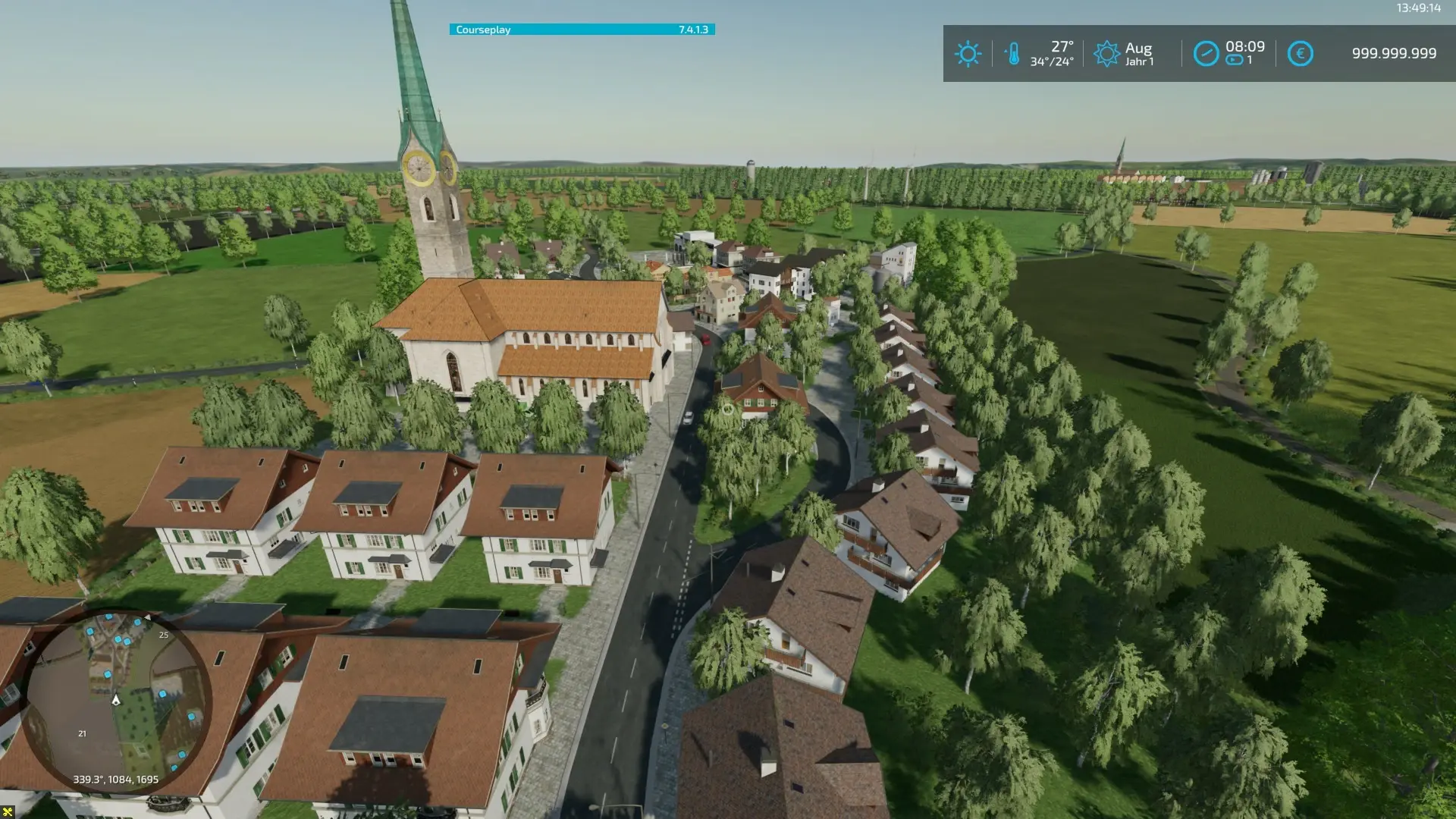Image resolution: width=1456 pixels, height=819 pixels.
Task: Click the yellow wrench tools icon
Action: coord(8,811)
